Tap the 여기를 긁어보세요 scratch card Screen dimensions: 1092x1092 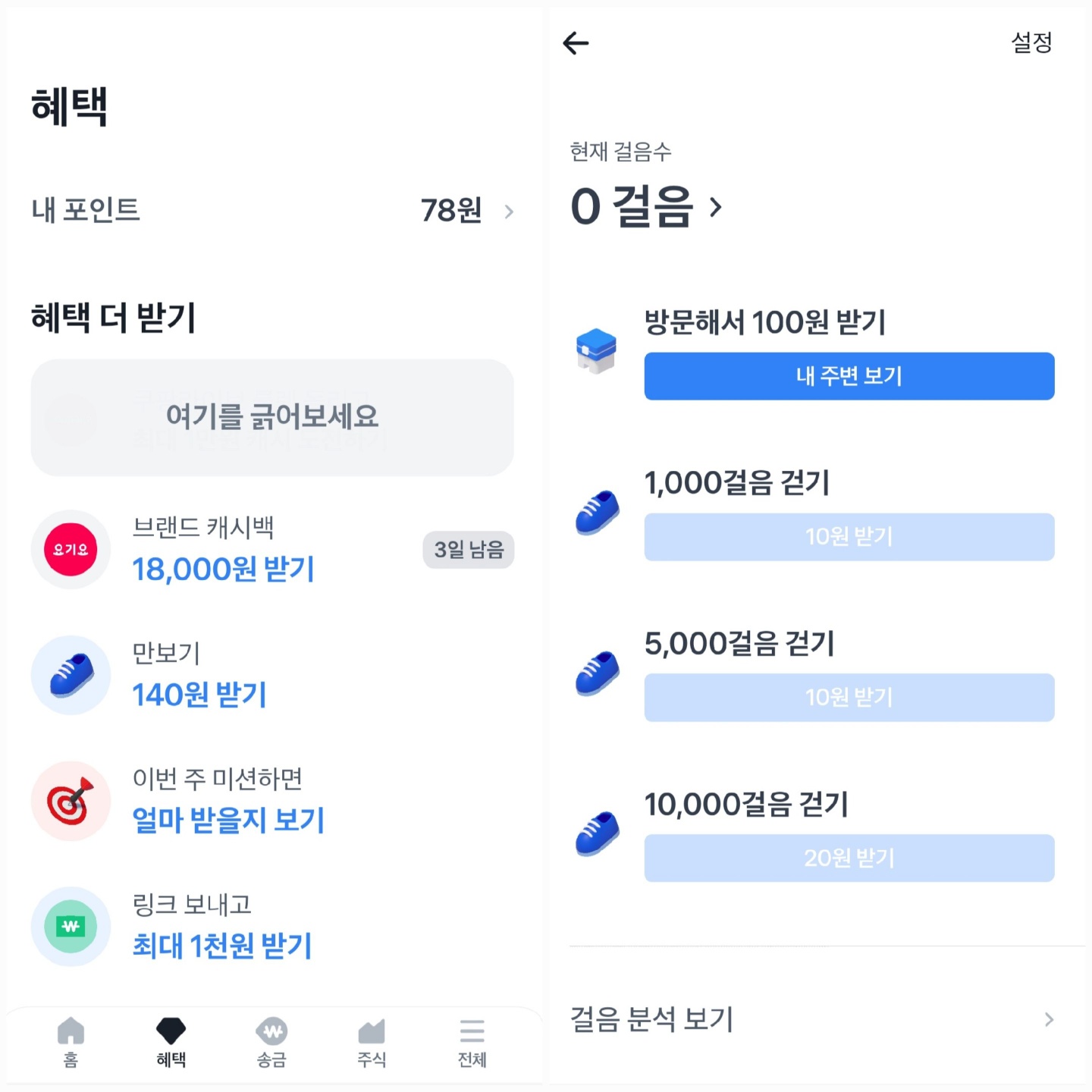tap(273, 418)
